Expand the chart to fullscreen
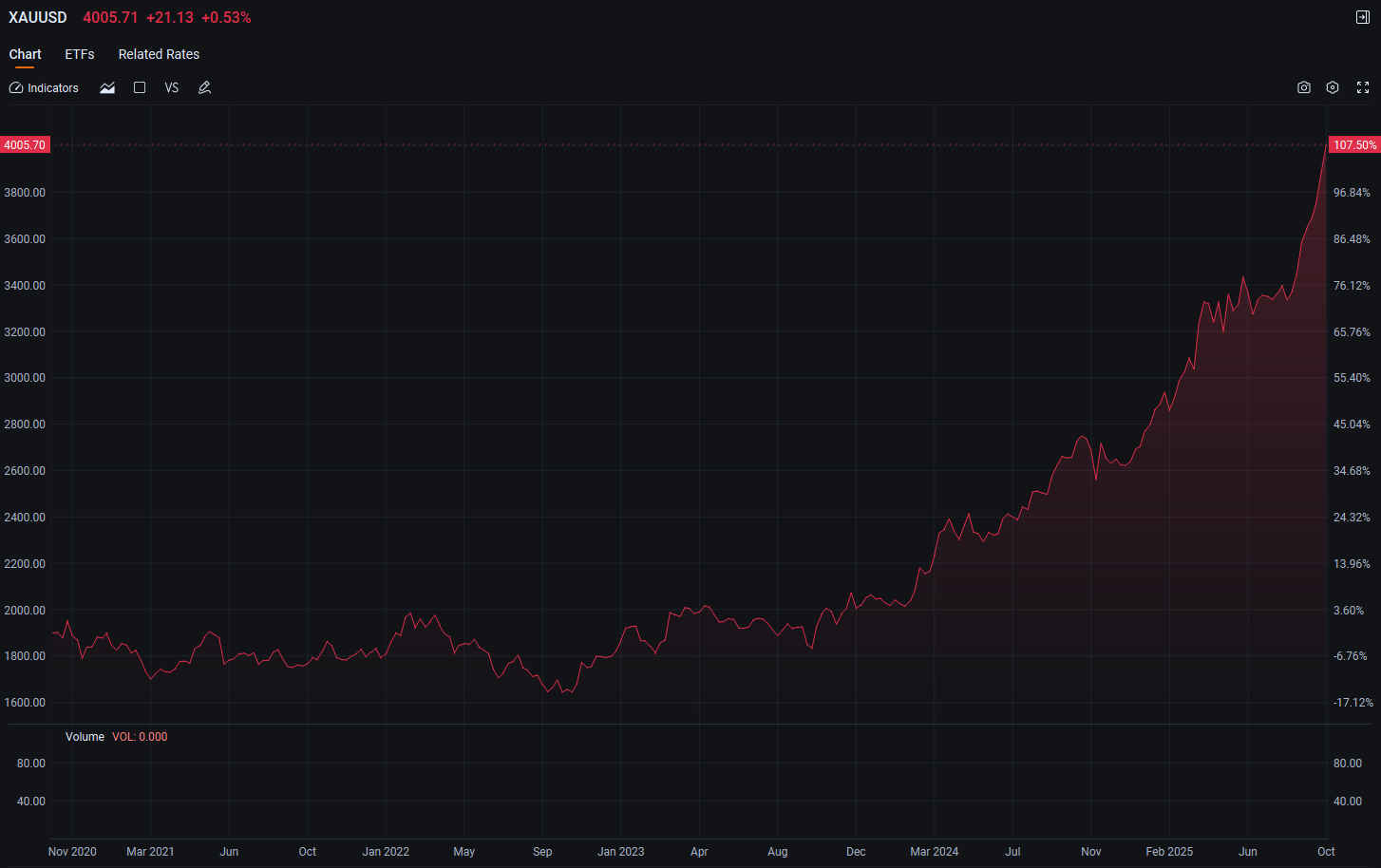The height and width of the screenshot is (868, 1381). coord(1363,87)
